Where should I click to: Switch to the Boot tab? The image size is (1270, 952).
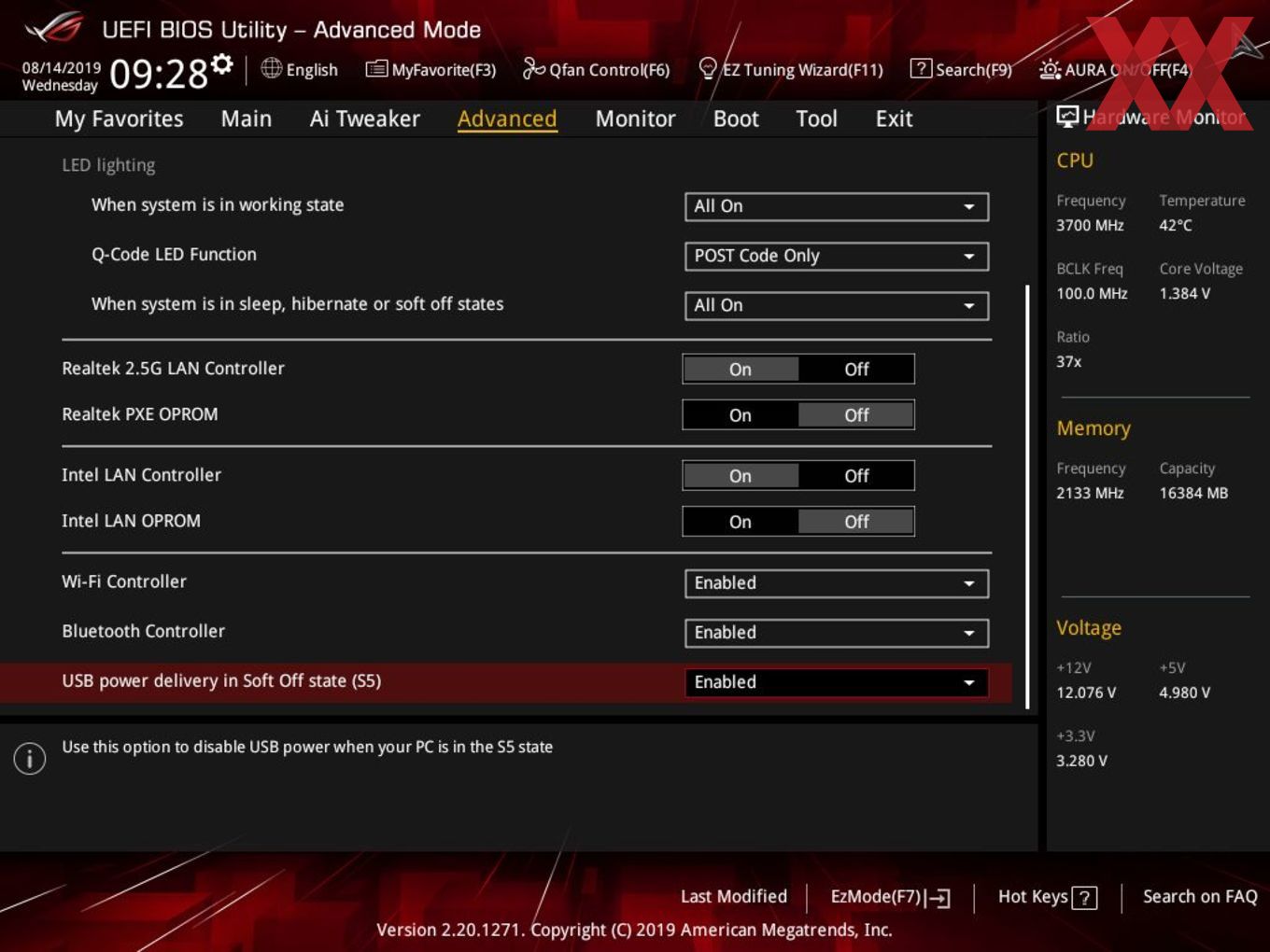736,119
